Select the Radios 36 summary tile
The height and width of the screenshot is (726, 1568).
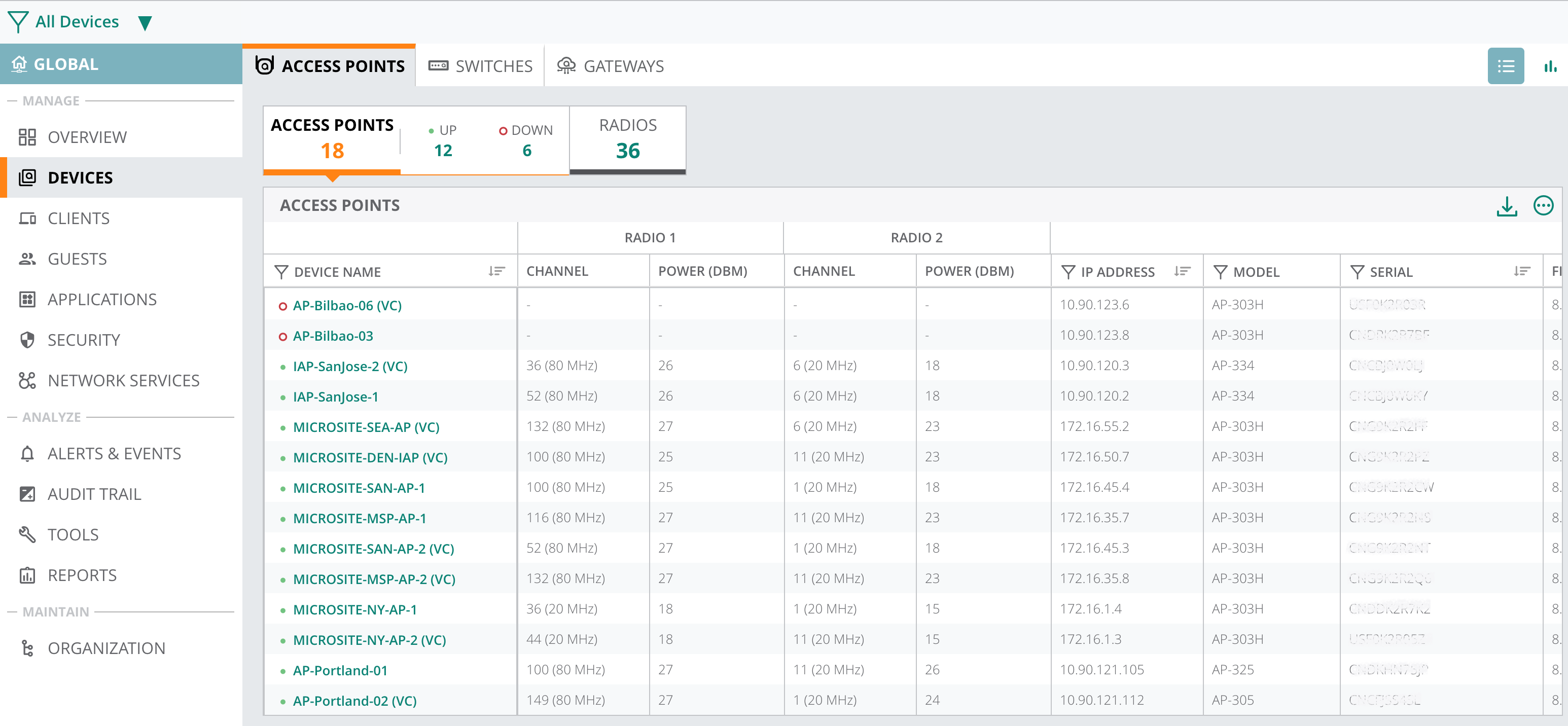[x=628, y=139]
